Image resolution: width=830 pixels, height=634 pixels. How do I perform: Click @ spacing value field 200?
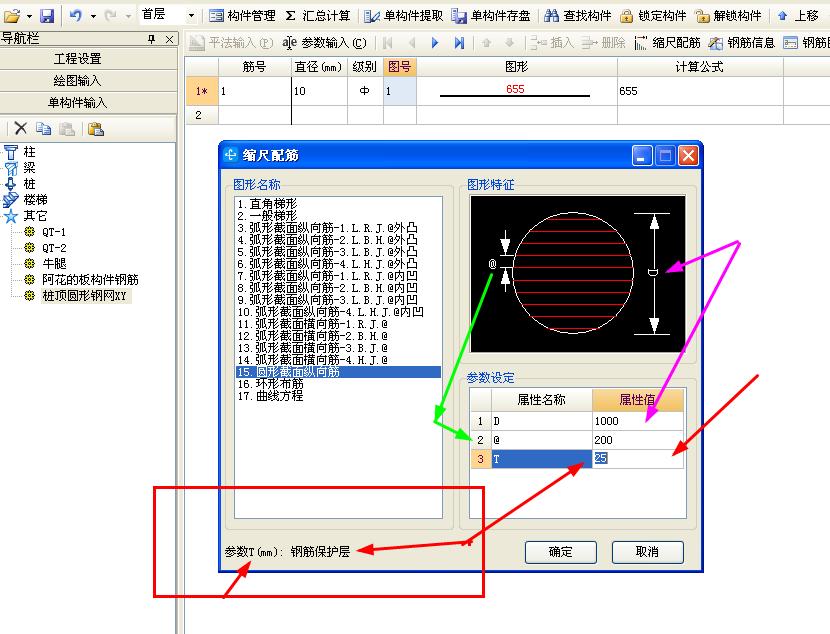[x=638, y=440]
